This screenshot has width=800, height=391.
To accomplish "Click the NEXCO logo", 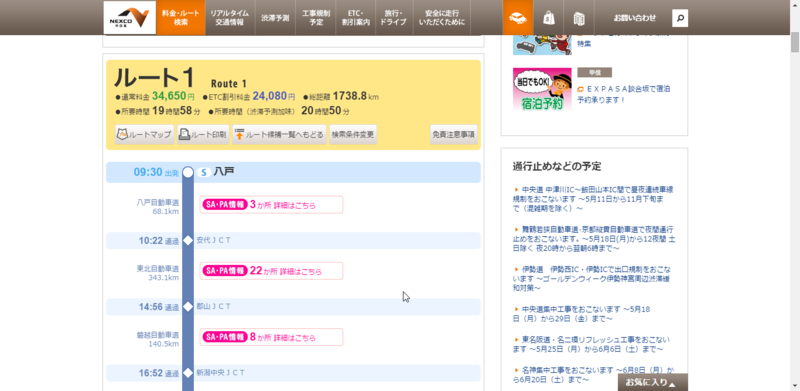I will coord(130,17).
